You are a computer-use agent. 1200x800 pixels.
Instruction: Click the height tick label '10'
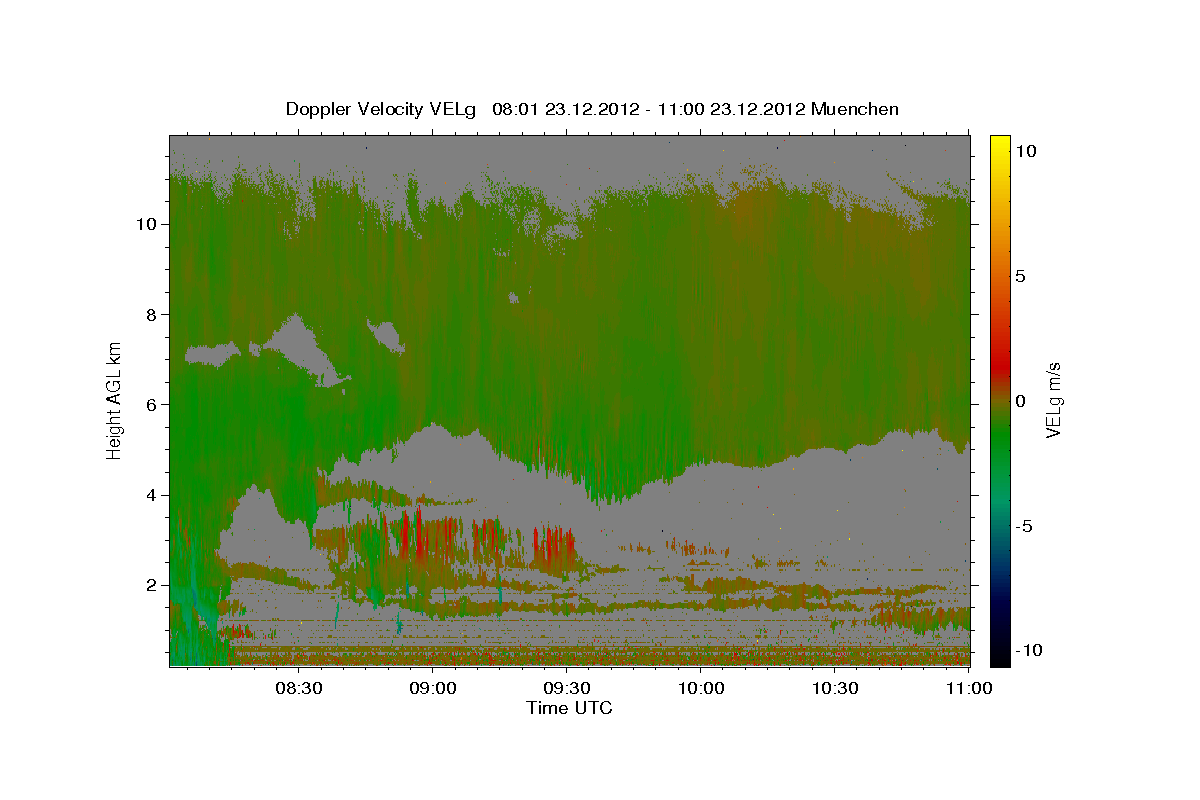point(149,223)
